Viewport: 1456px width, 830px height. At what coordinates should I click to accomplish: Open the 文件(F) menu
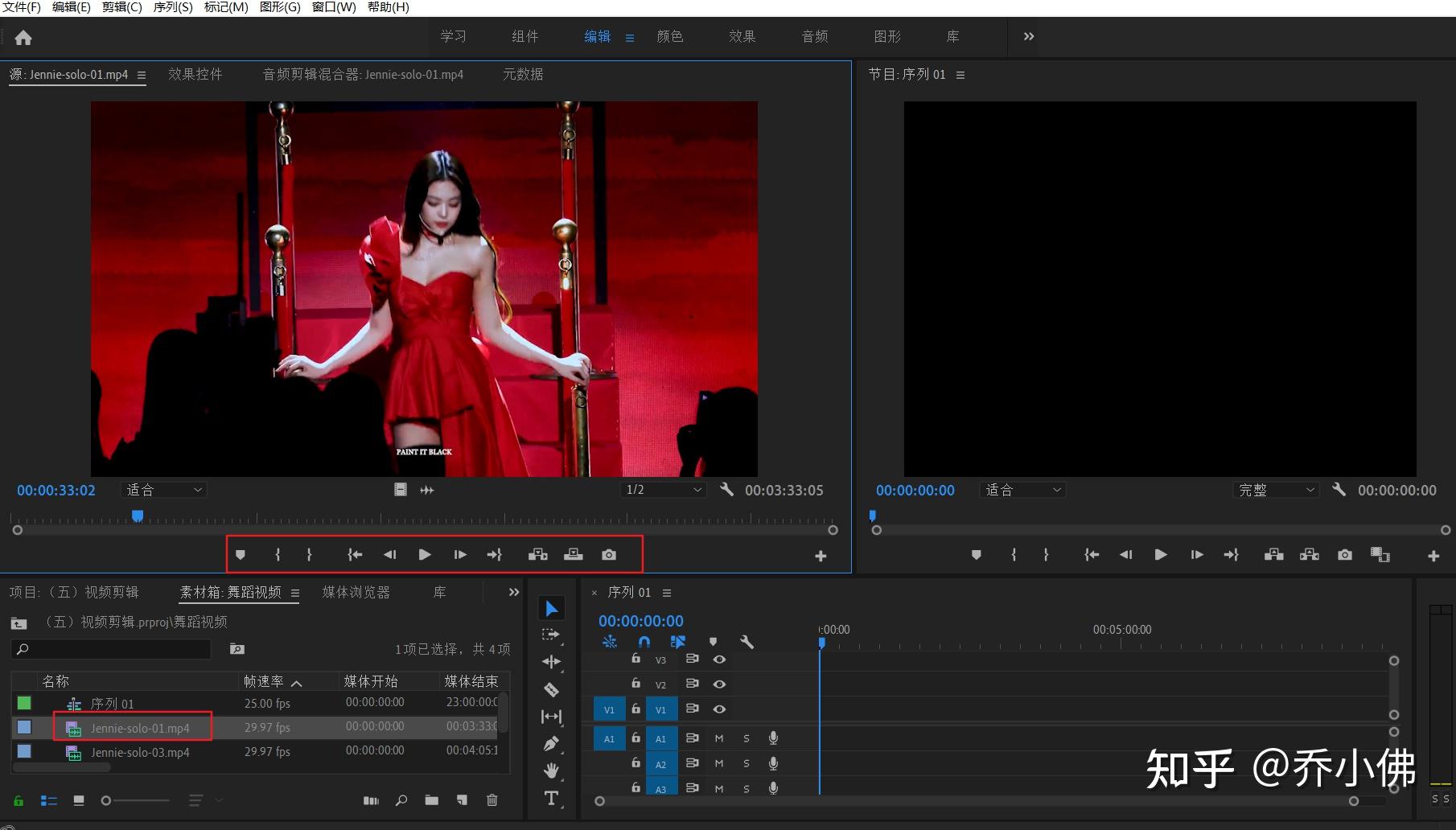(22, 7)
